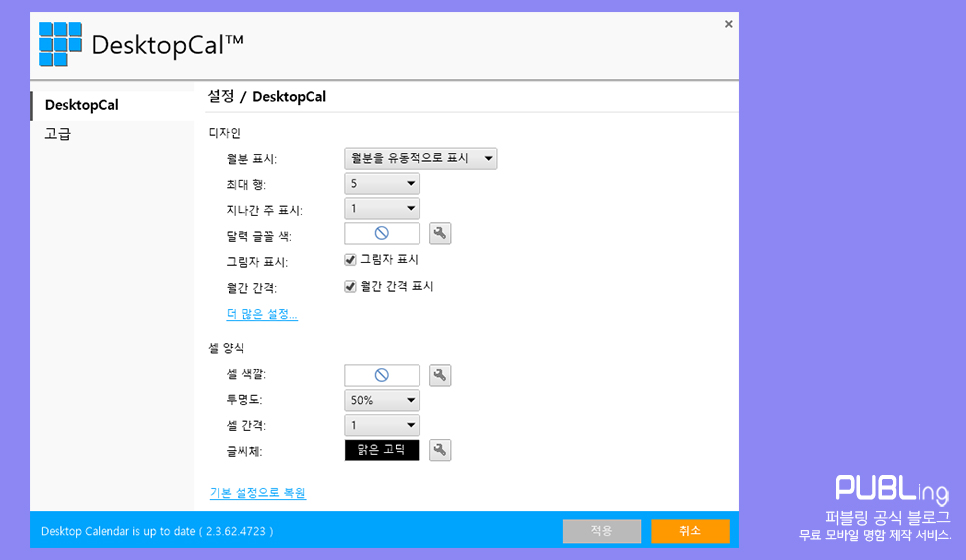Click the 달력 글꼴 색 color swatch
966x560 pixels.
pyautogui.click(x=382, y=233)
